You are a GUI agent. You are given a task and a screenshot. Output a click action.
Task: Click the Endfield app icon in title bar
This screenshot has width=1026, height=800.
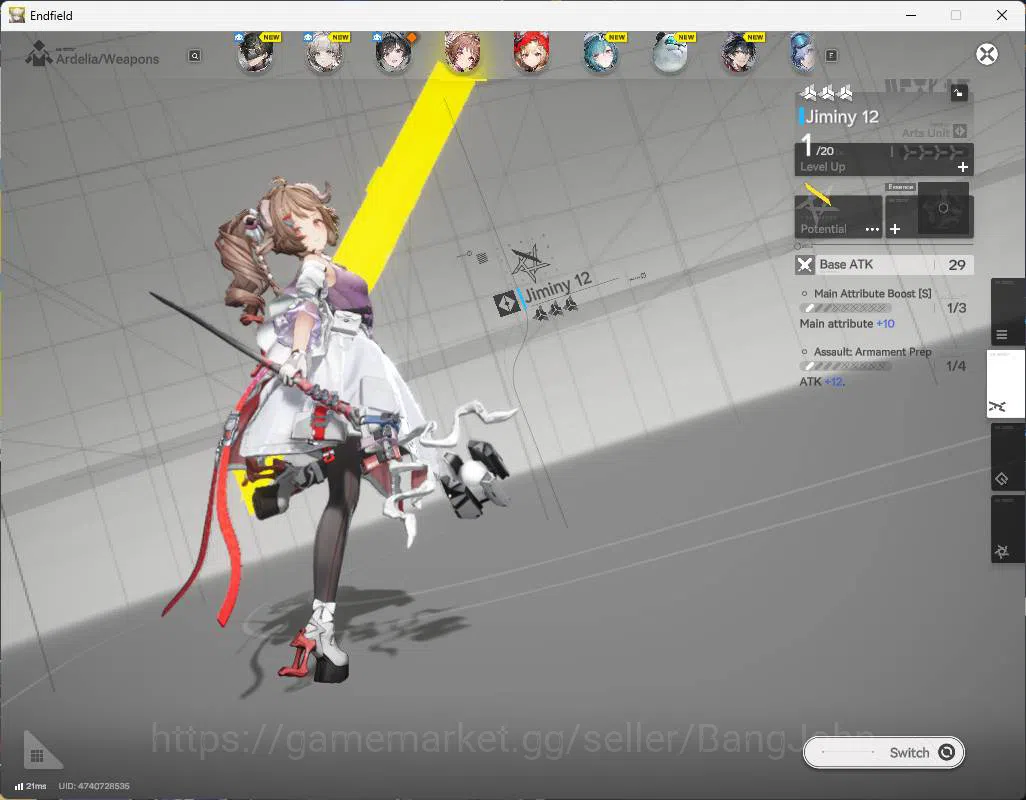click(16, 15)
